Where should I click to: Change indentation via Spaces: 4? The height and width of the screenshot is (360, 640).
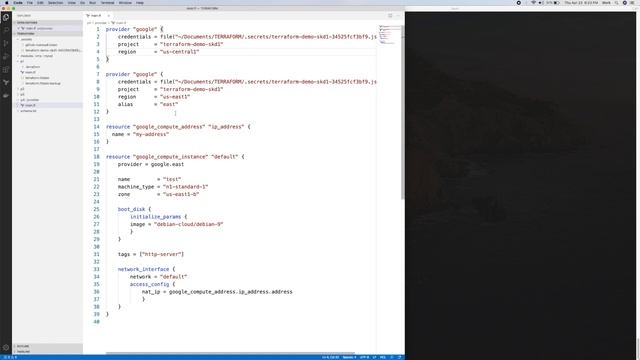(x=349, y=357)
